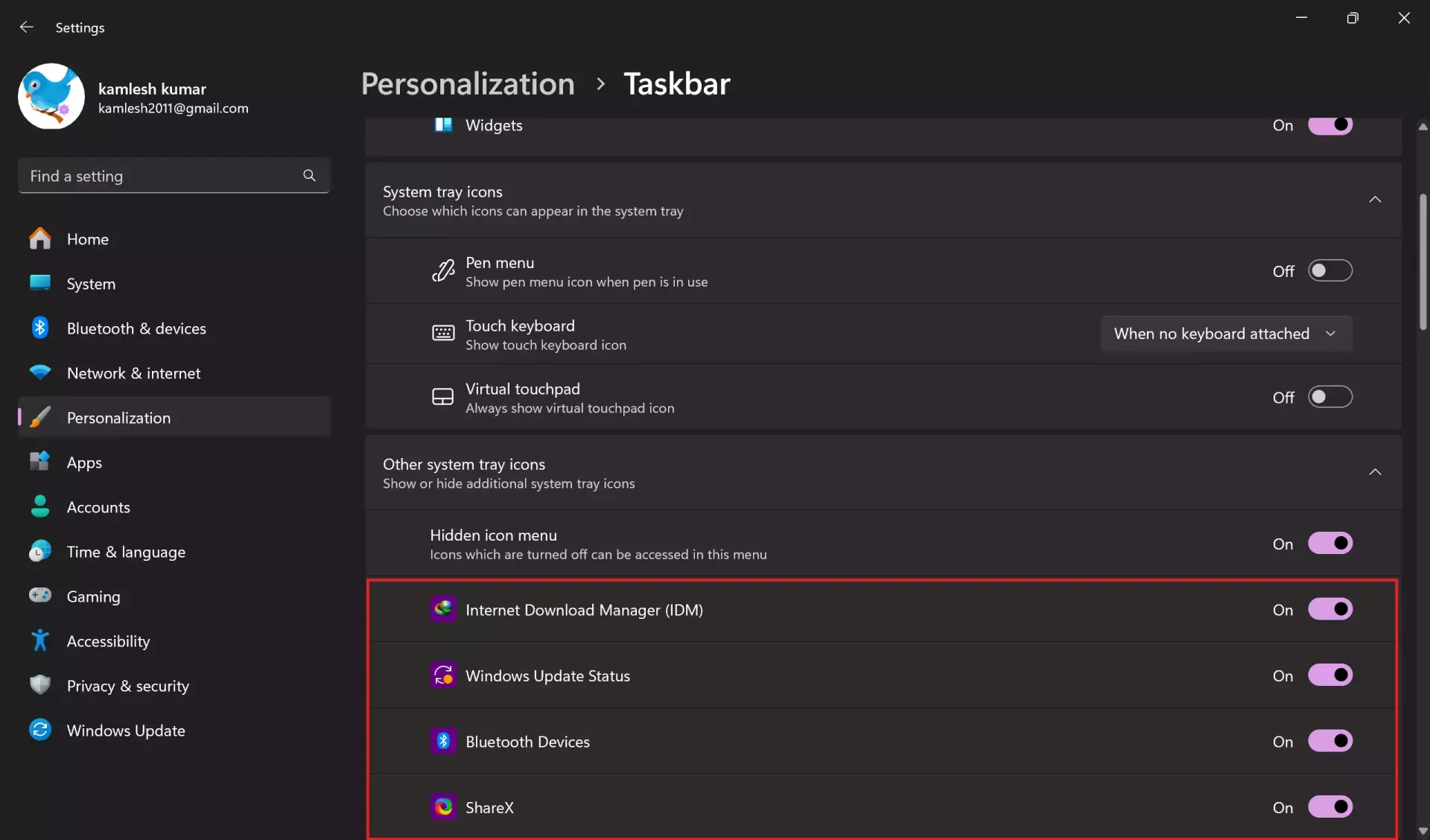Open the Personalization breadcrumb link
Screen dimensions: 1430x840
click(467, 83)
